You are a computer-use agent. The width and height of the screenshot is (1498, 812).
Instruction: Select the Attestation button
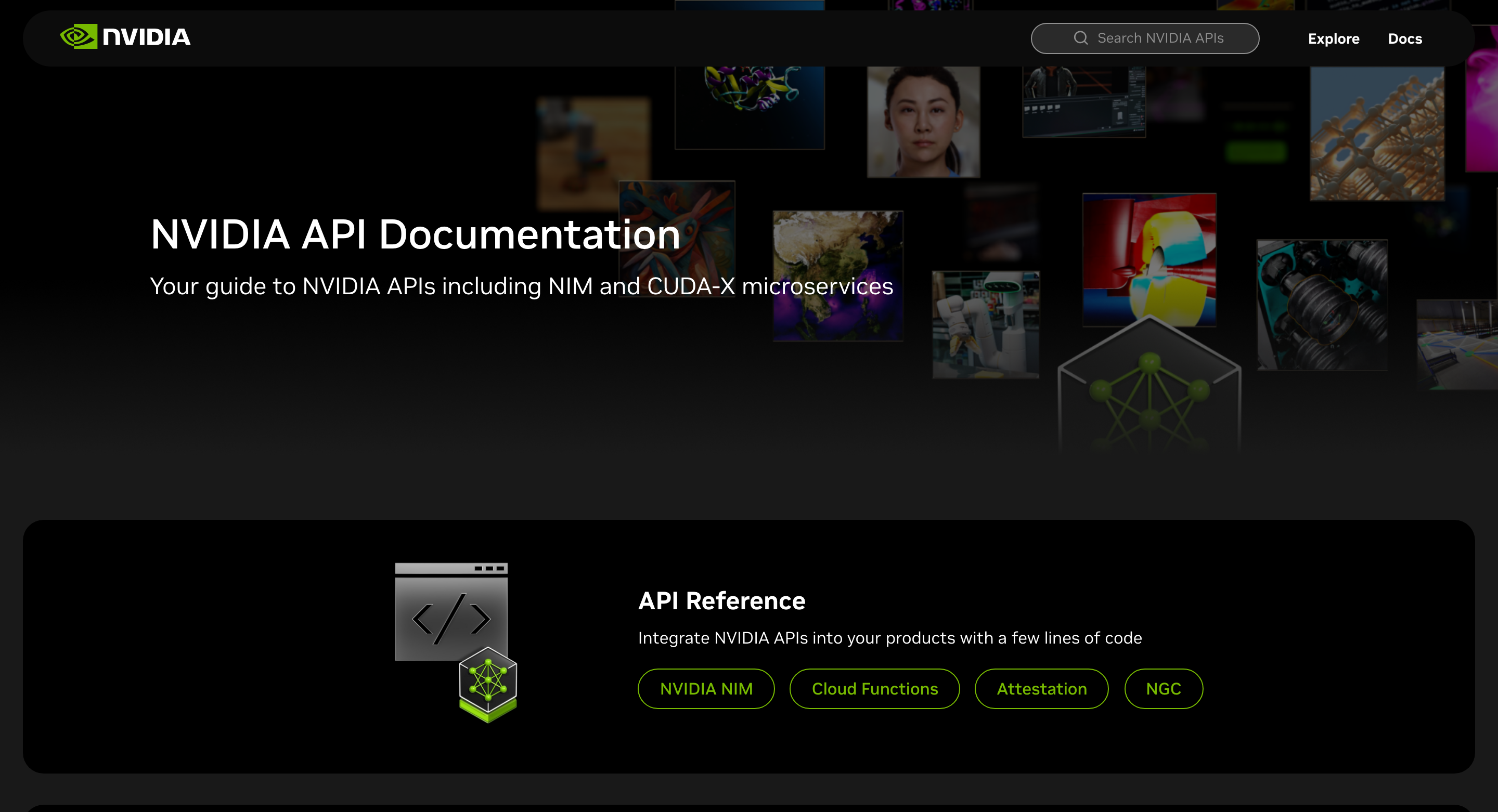pos(1041,689)
